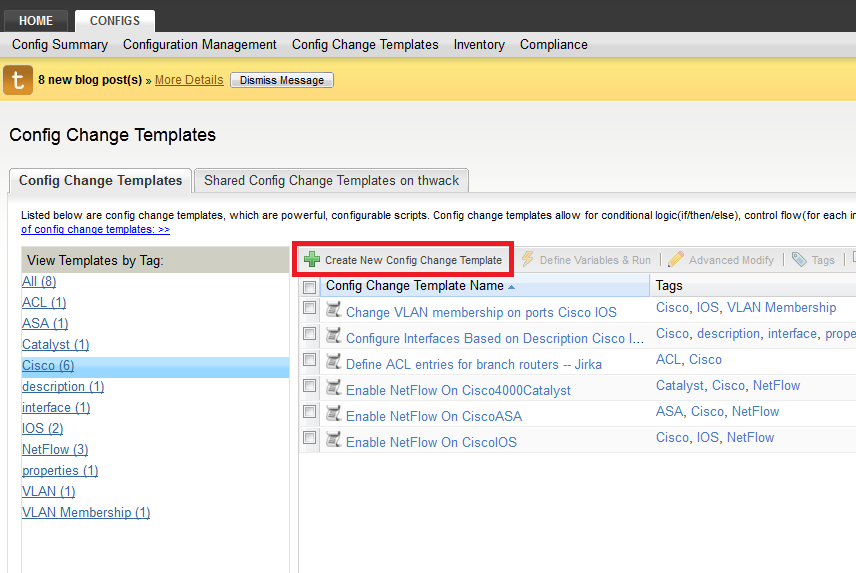856x573 pixels.
Task: Tick checkbox for Enable NetFlow On Cisco4000Catalyst
Action: click(310, 387)
